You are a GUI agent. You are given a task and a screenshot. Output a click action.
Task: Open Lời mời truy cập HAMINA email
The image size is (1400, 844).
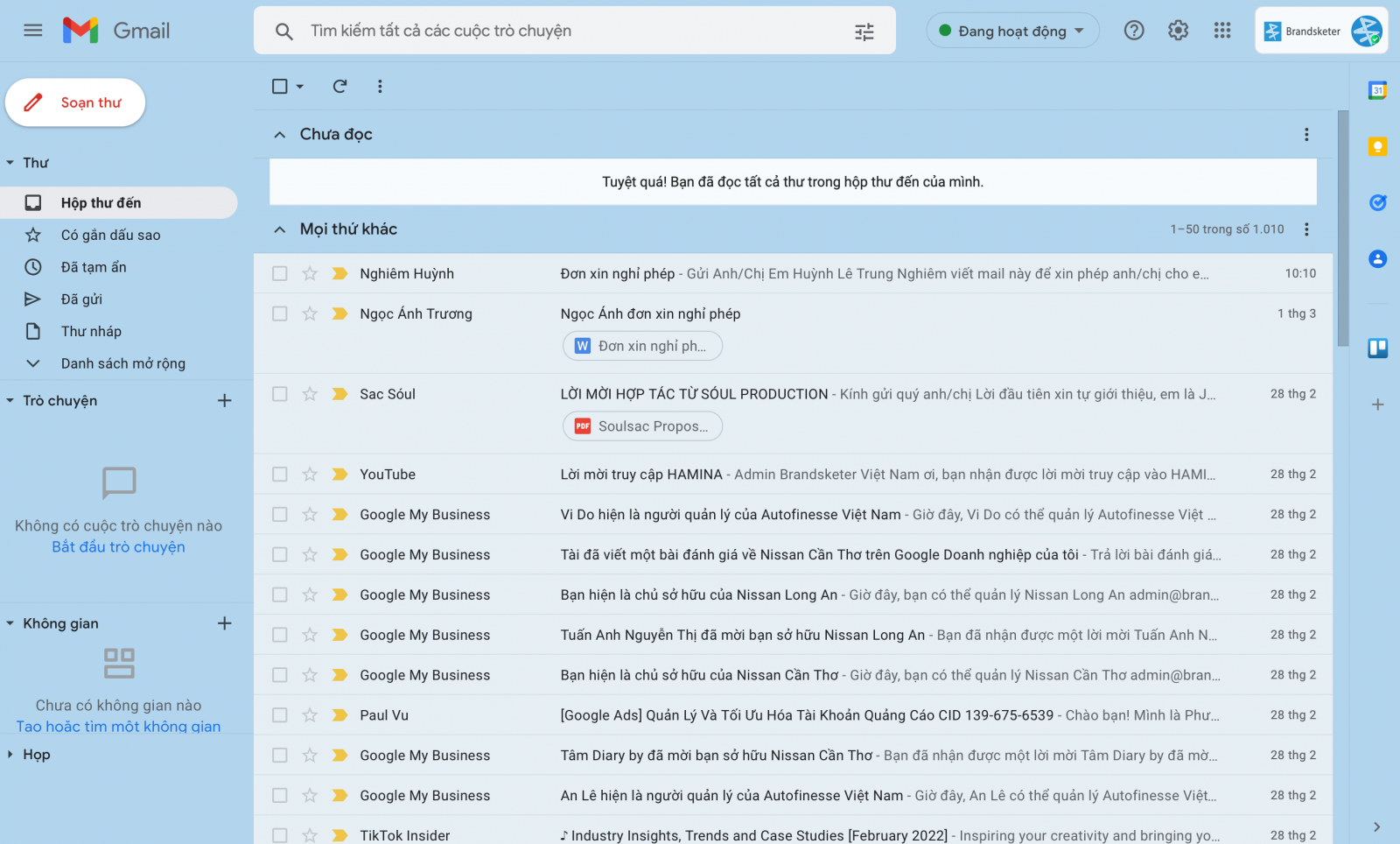pos(793,475)
